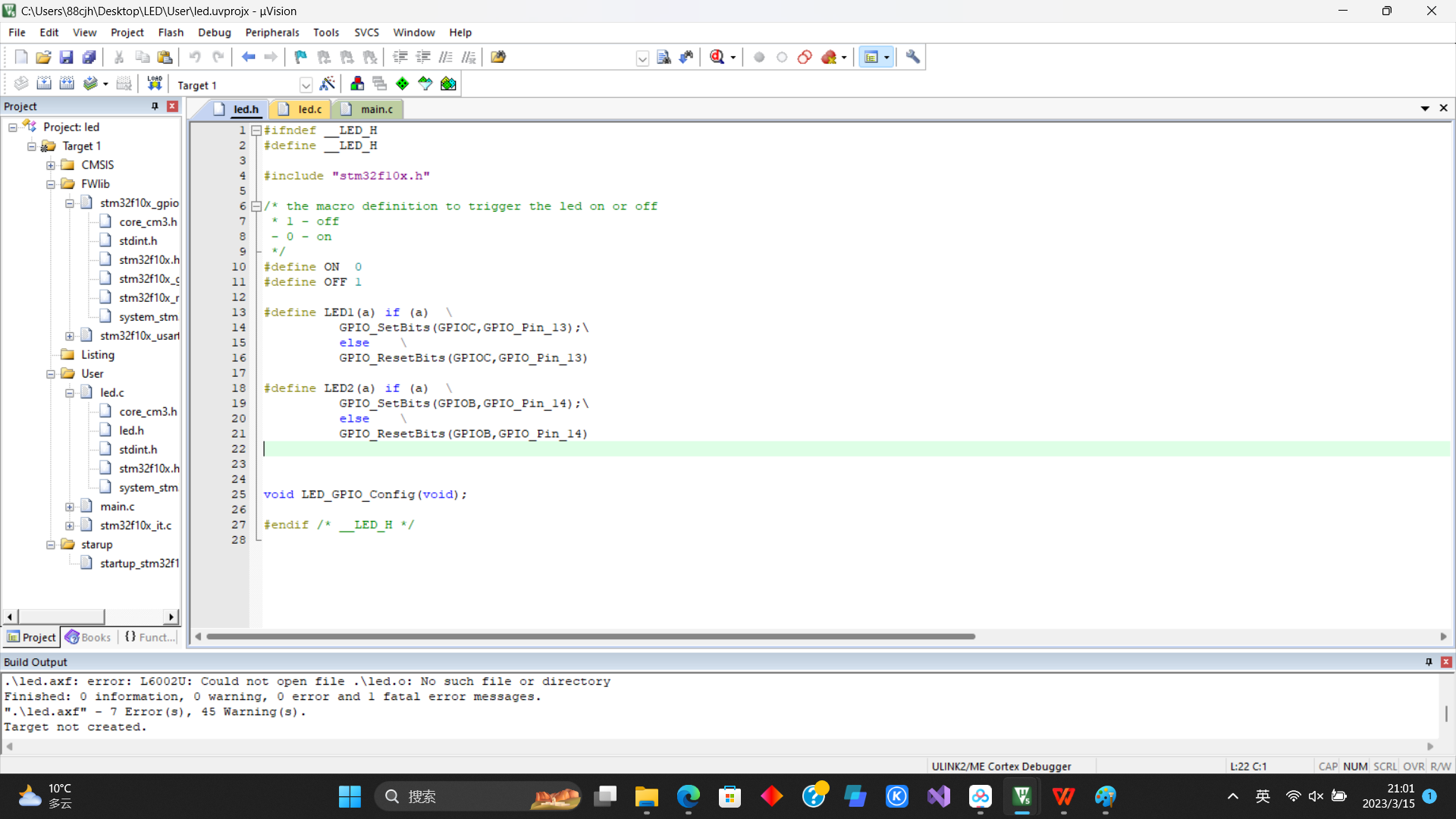Save all open files
This screenshot has width=1456, height=819.
point(89,57)
